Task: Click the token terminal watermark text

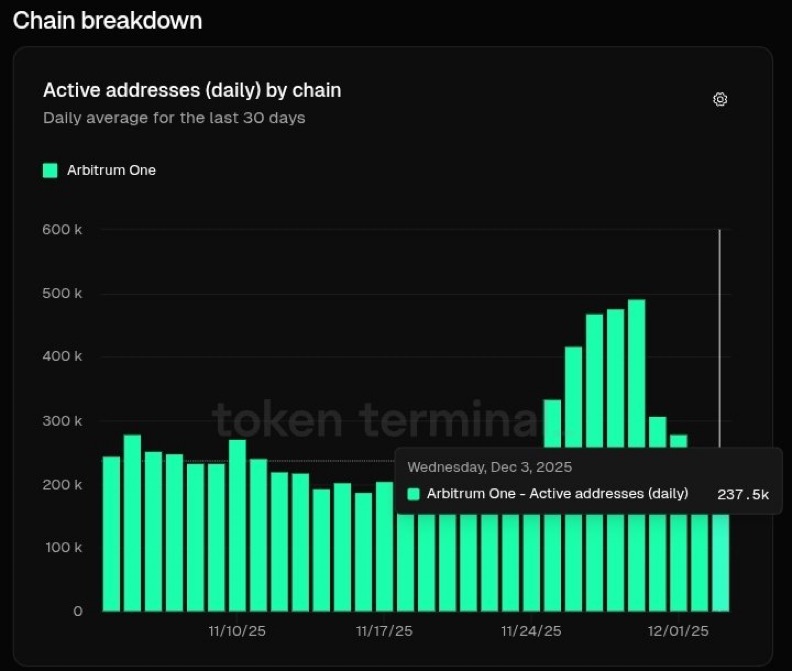Action: (375, 420)
